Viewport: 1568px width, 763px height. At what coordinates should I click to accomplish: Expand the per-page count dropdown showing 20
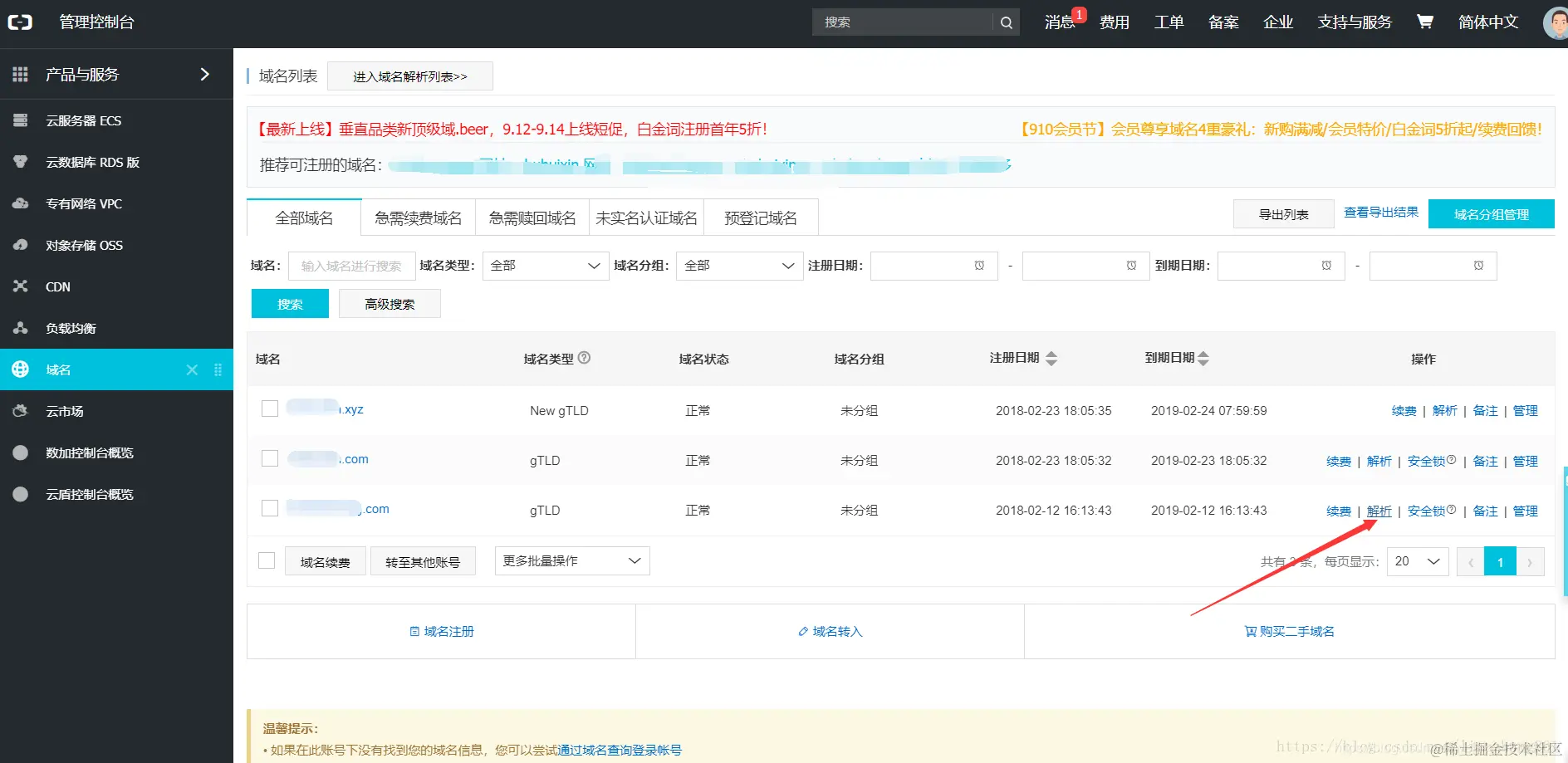(1417, 561)
